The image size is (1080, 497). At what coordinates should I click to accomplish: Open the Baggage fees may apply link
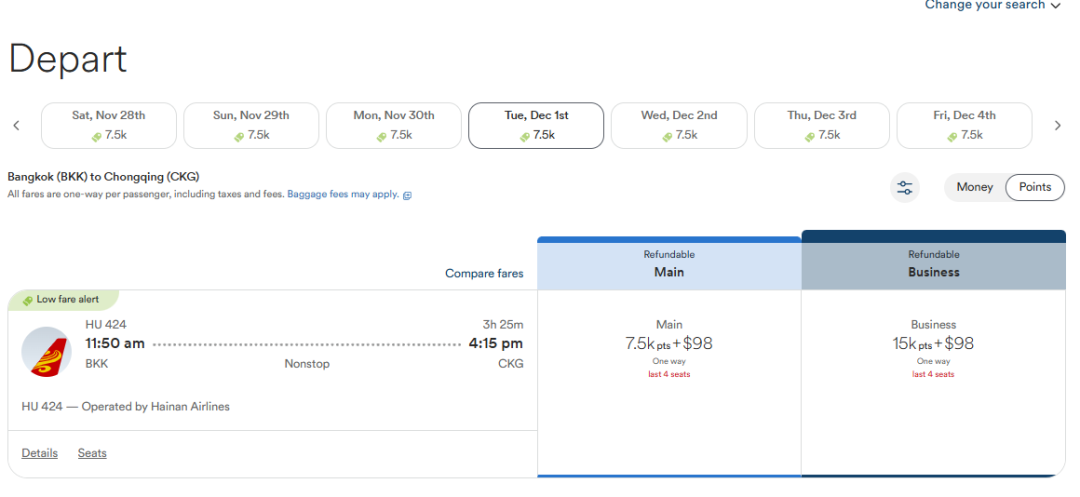349,195
